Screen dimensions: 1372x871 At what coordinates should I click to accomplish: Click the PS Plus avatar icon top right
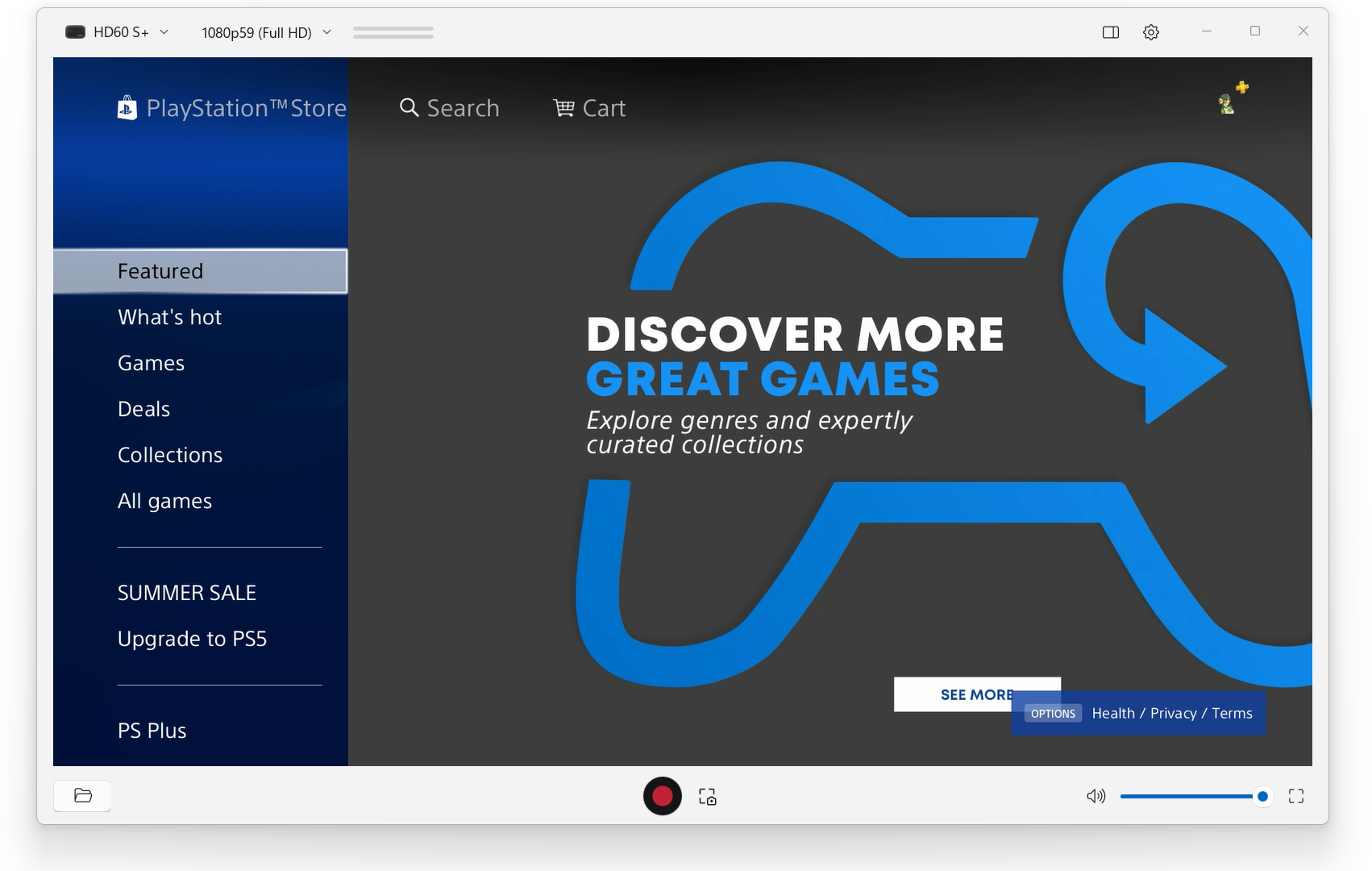coord(1227,102)
